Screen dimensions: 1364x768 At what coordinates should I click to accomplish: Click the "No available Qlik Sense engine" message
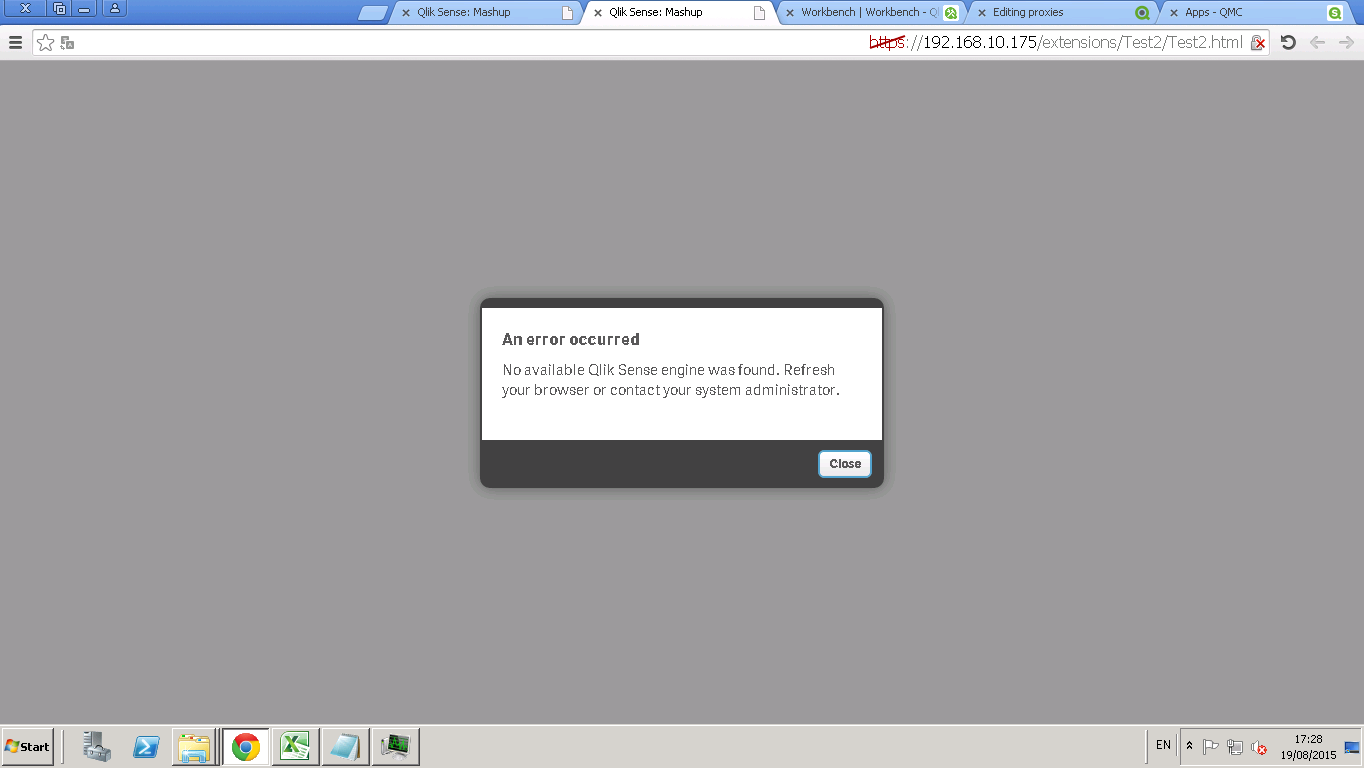pyautogui.click(x=671, y=380)
